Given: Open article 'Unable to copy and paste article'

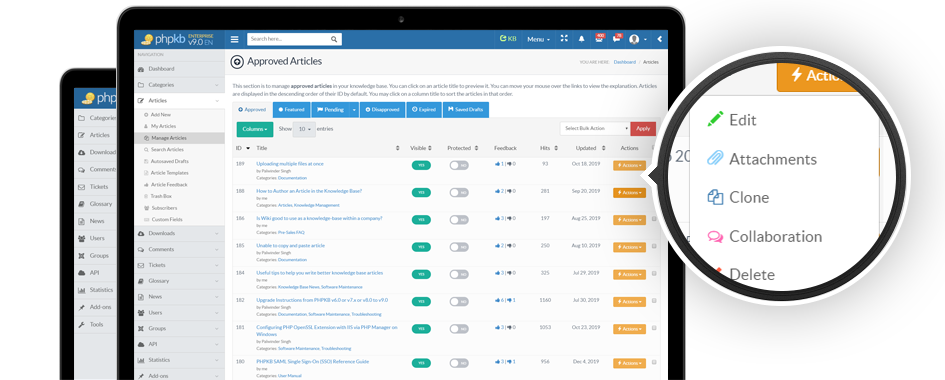Looking at the screenshot, I should click(290, 246).
